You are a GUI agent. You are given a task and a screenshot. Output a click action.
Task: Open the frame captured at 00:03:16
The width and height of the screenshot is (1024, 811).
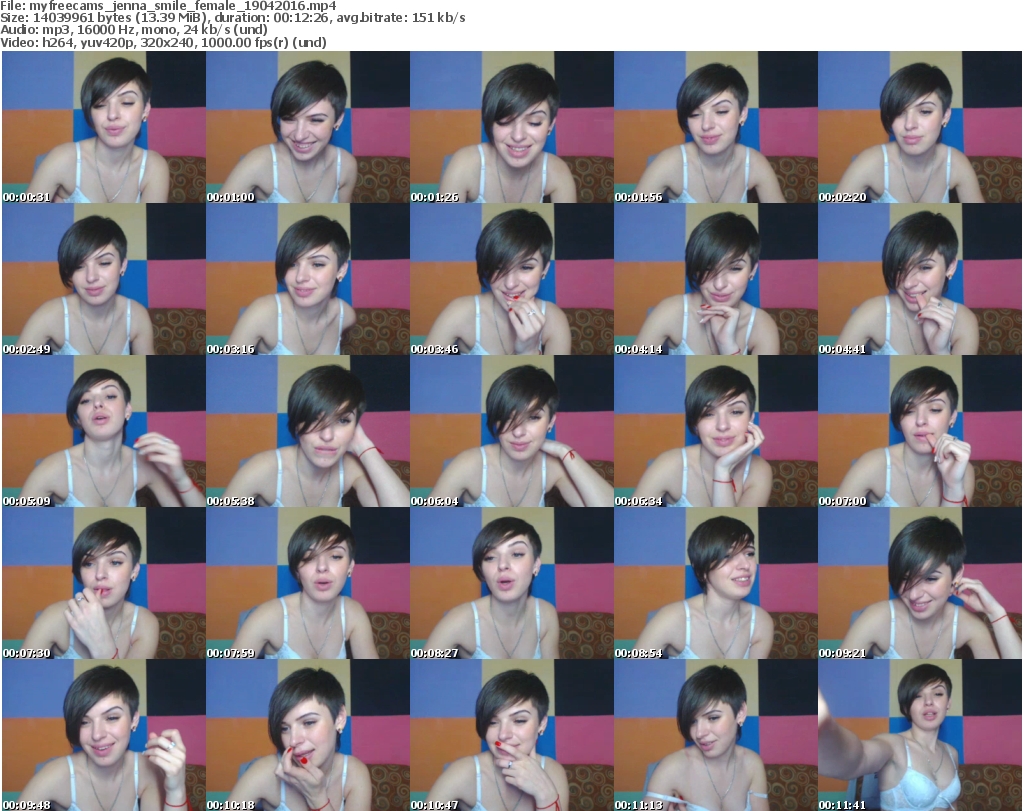pyautogui.click(x=308, y=279)
